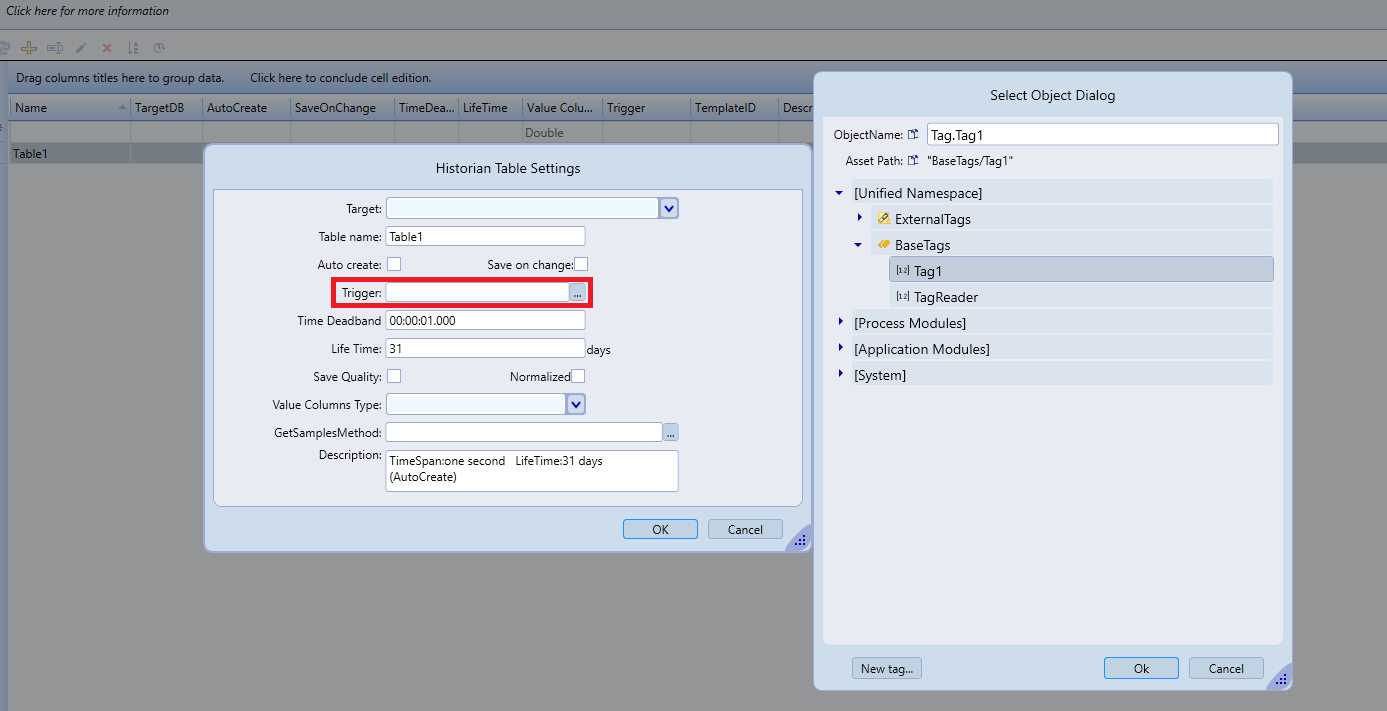Click the copy icon beside ObjectName
Image resolution: width=1387 pixels, height=711 pixels.
pyautogui.click(x=913, y=135)
